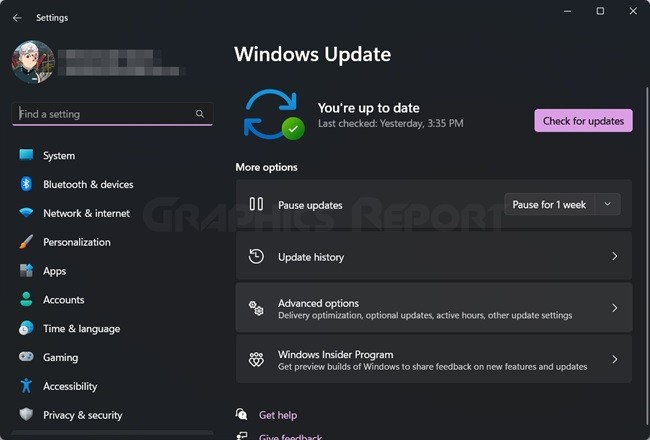The width and height of the screenshot is (650, 440).
Task: Click the Bluetooth icon in sidebar
Action: (26, 184)
